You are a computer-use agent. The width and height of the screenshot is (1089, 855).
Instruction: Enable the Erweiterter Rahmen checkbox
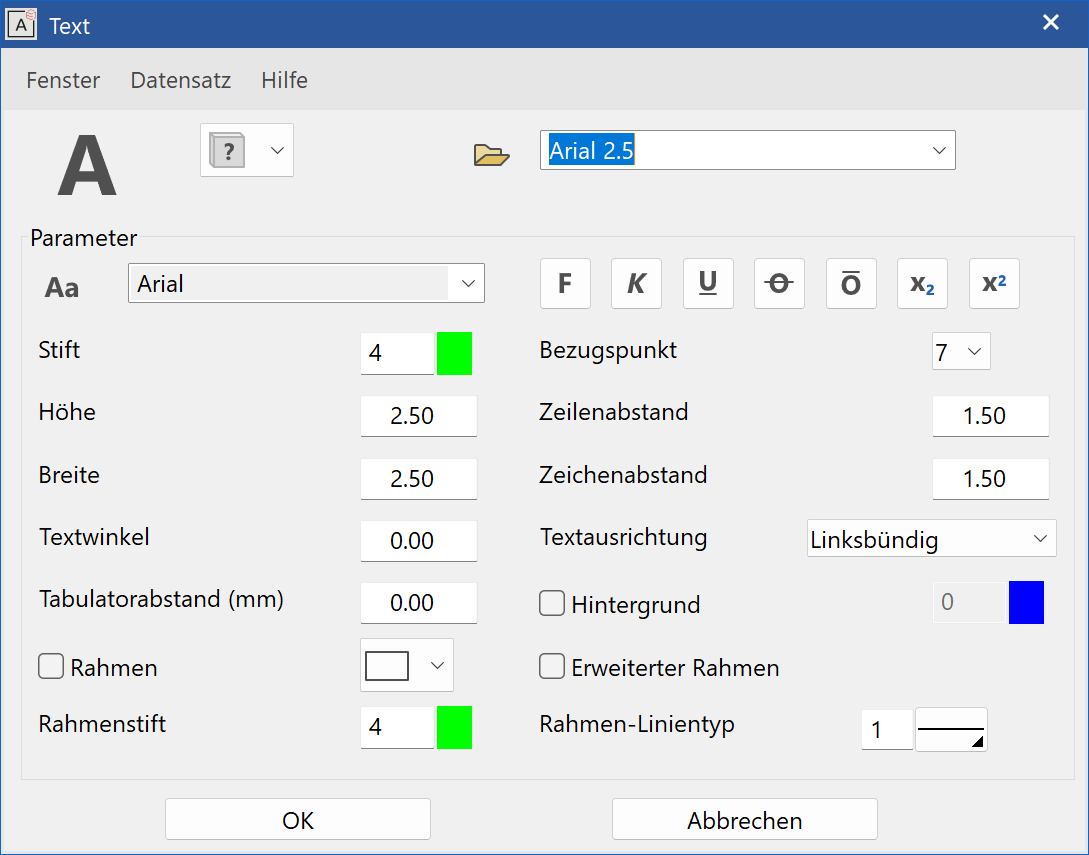[x=552, y=666]
